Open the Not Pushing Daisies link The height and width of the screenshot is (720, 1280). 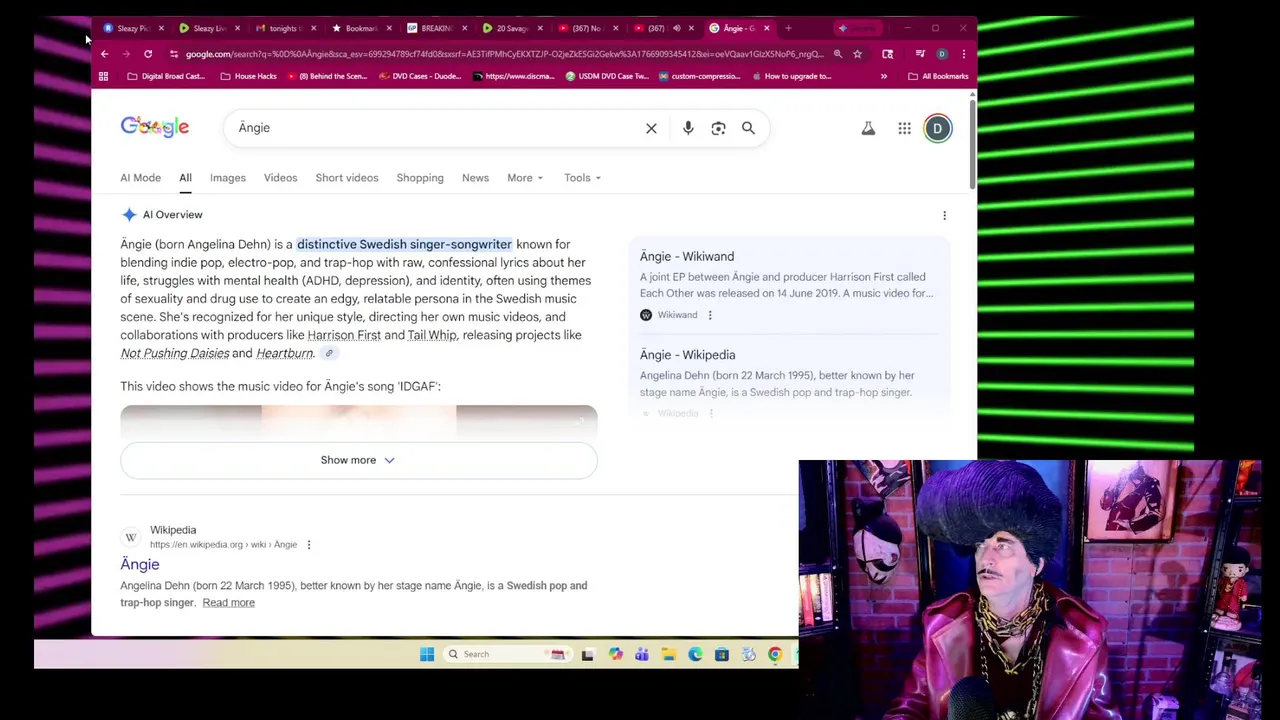(175, 353)
